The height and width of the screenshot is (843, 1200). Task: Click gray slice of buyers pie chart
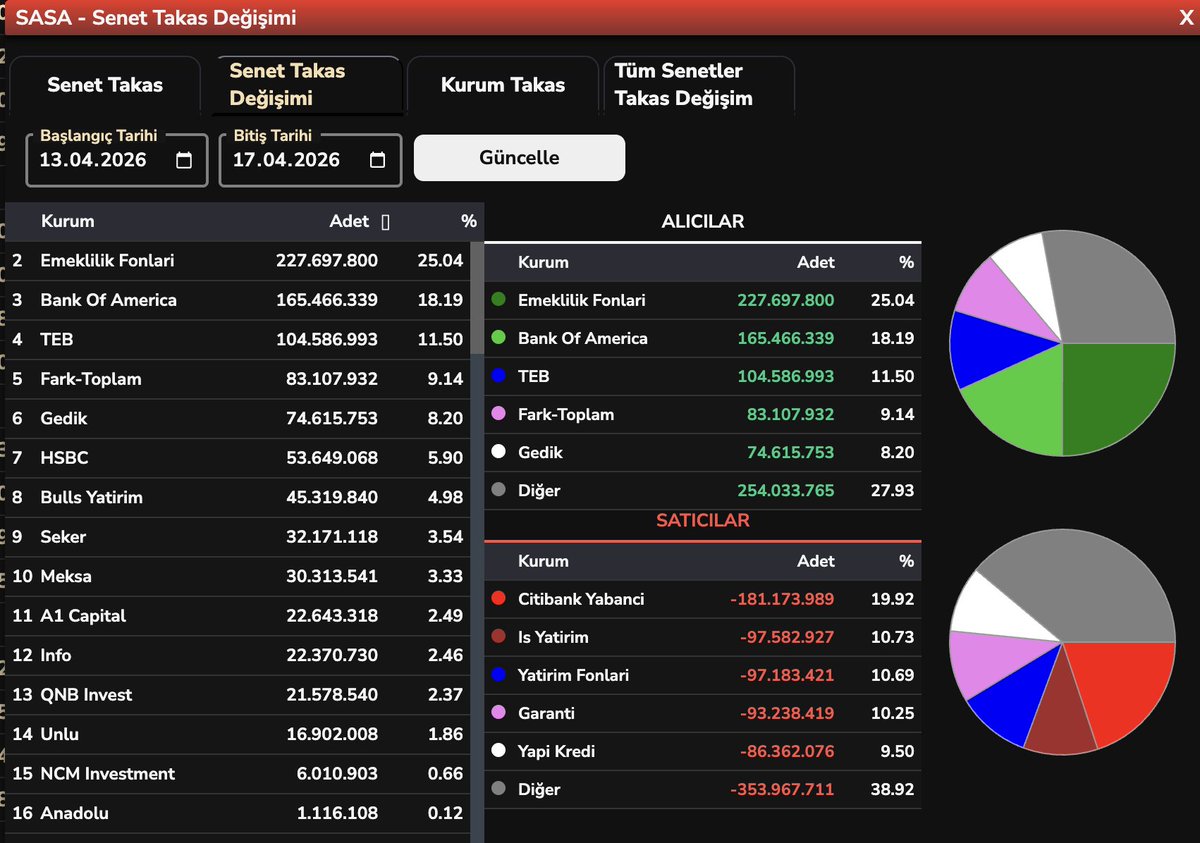(x=1110, y=290)
